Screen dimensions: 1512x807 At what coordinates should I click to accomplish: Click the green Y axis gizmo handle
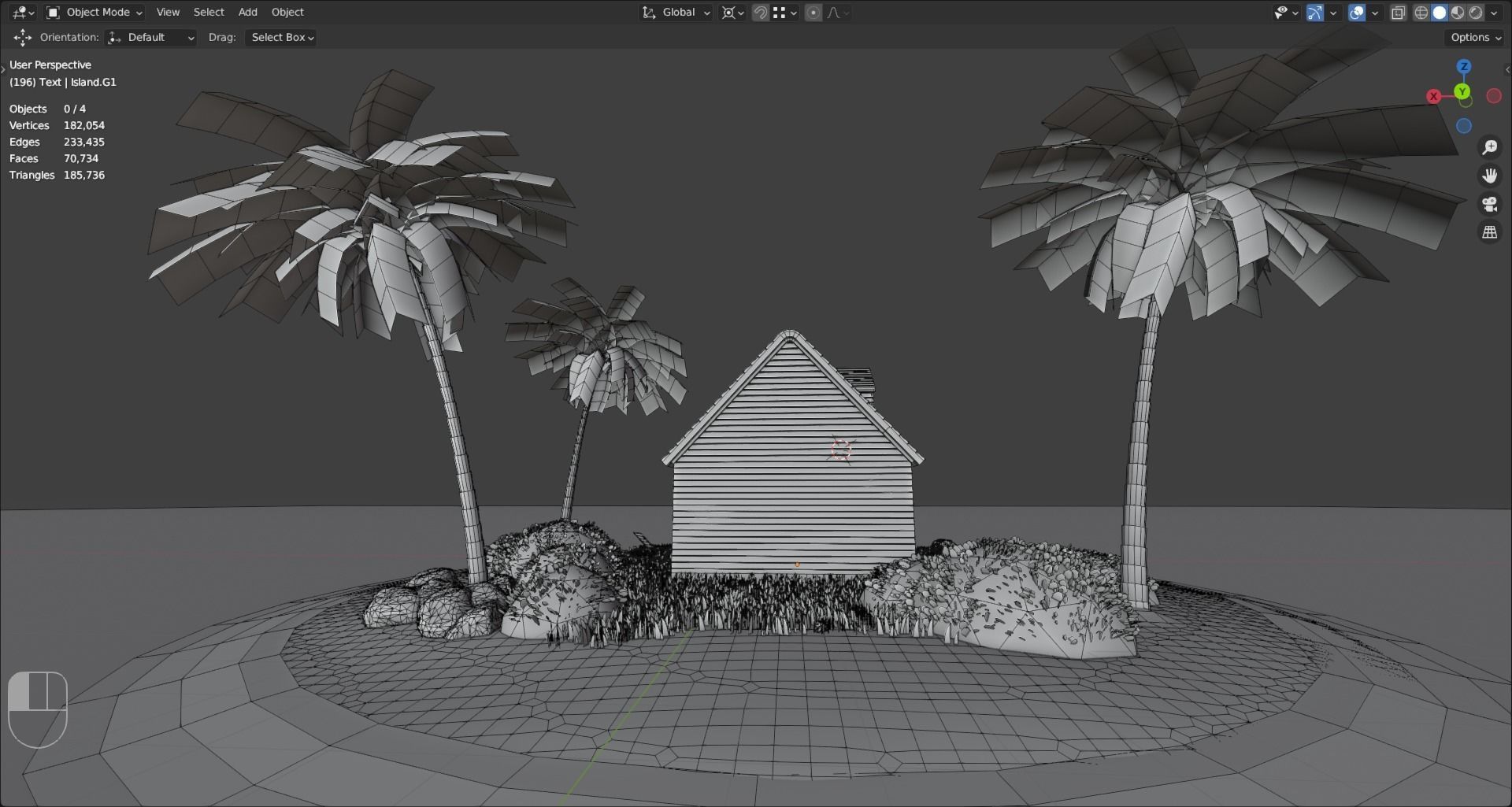(x=1462, y=92)
